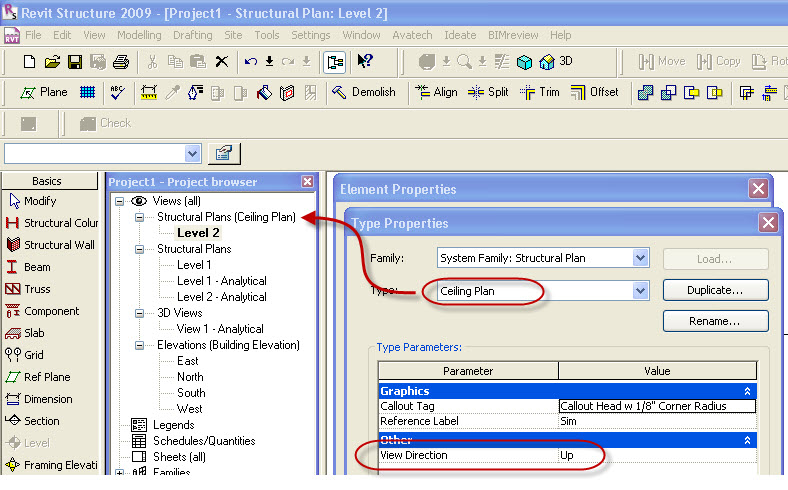Collapse Structural Plans (Ceiling Plan) node
788x490 pixels.
[x=139, y=217]
